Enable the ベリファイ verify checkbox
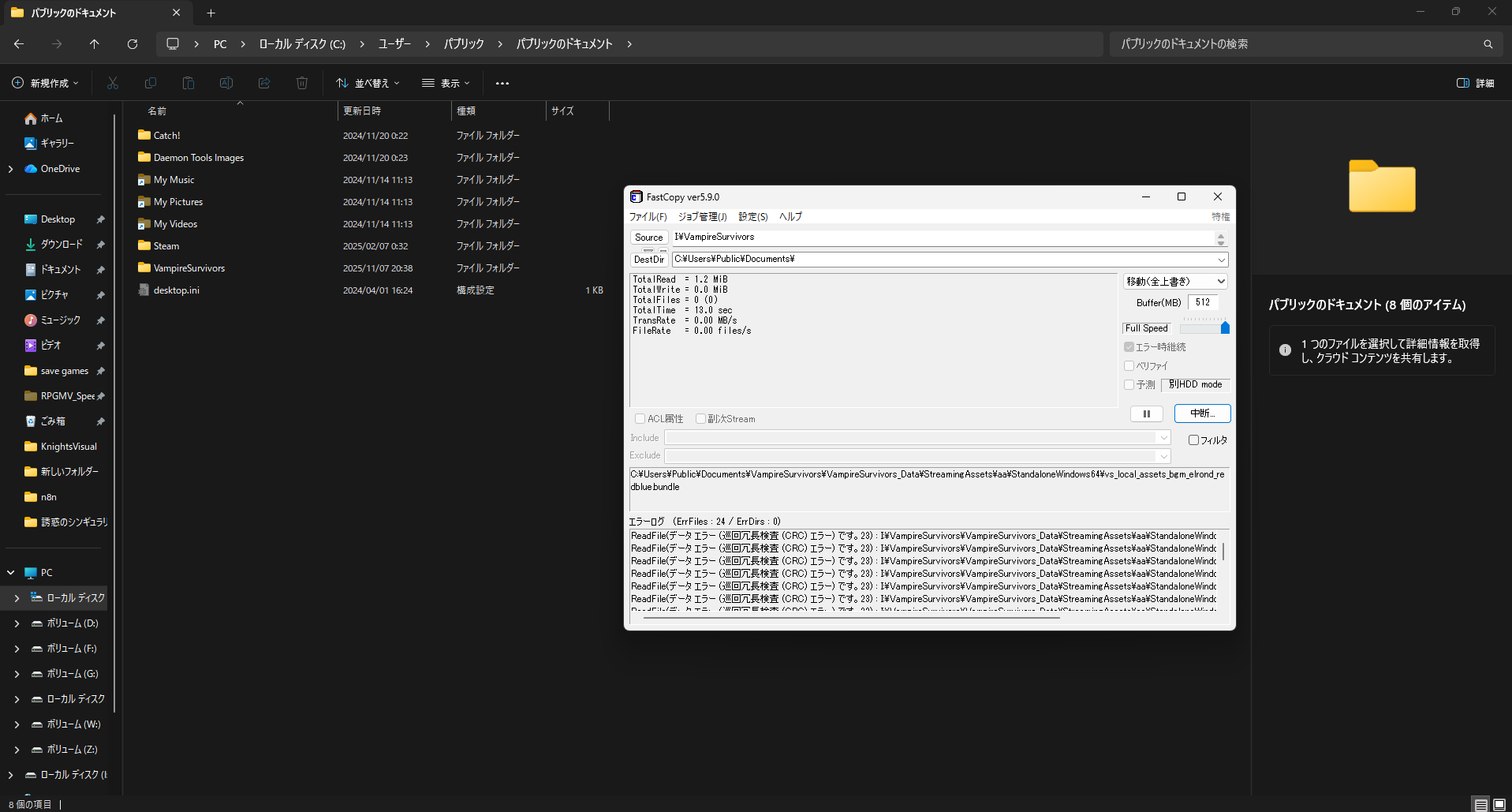This screenshot has width=1512, height=812. tap(1129, 366)
